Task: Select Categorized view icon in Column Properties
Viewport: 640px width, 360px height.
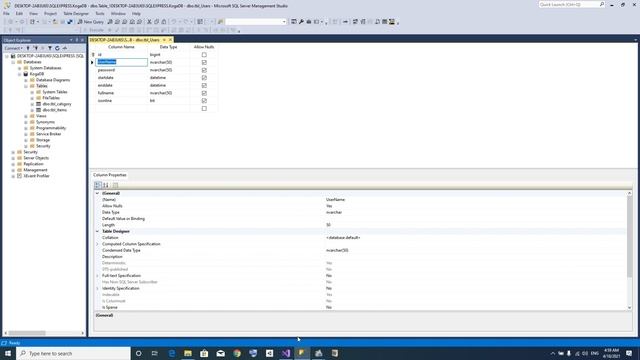Action: click(98, 185)
